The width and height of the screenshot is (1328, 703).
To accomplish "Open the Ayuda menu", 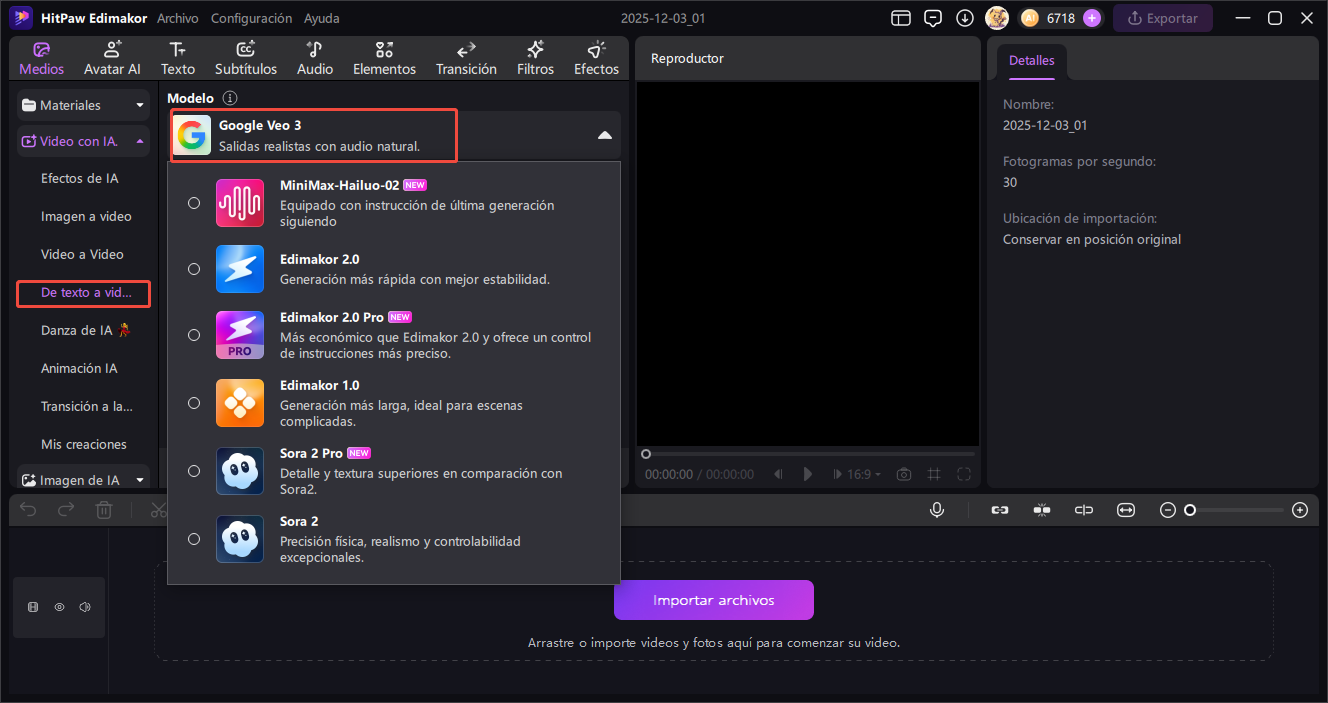I will pyautogui.click(x=322, y=18).
